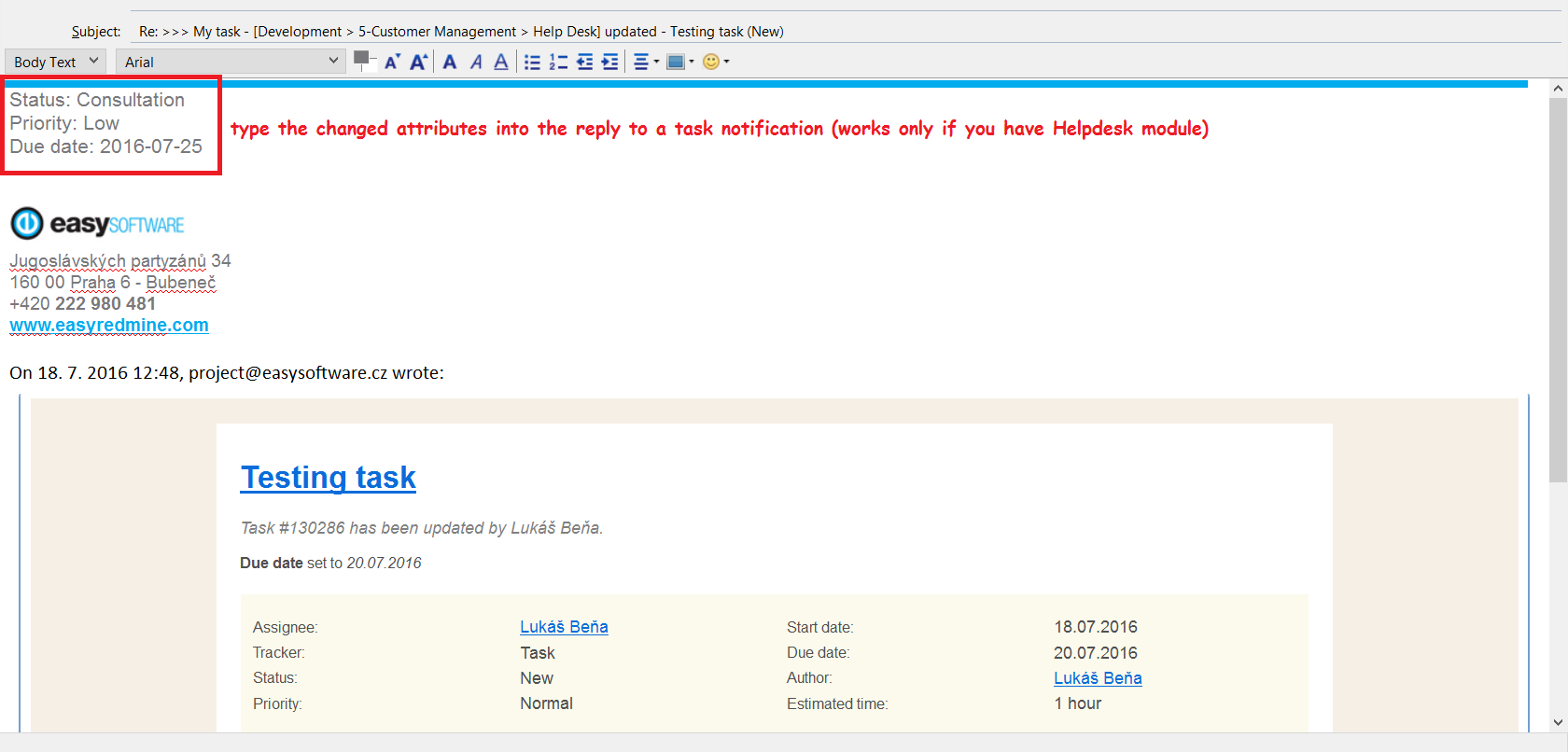Image resolution: width=1568 pixels, height=752 pixels.
Task: Apply numbered list
Action: point(558,62)
